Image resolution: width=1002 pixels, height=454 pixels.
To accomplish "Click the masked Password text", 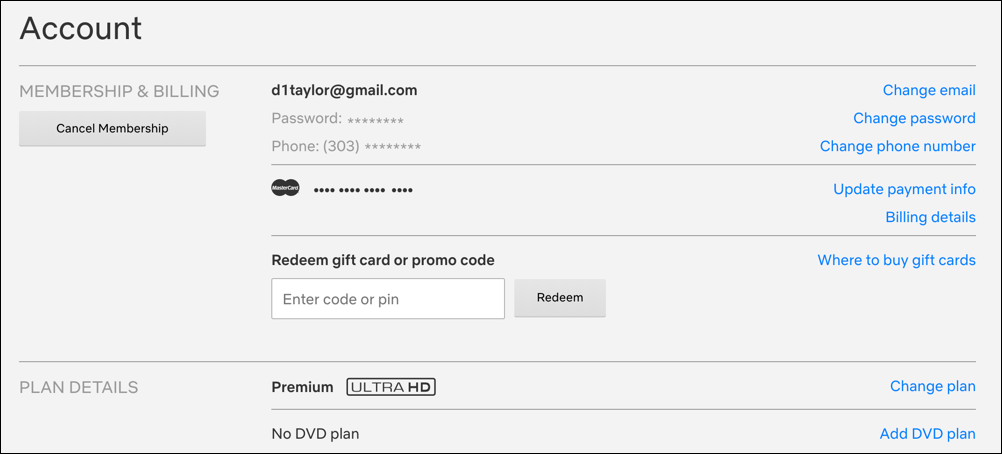I will (x=337, y=119).
